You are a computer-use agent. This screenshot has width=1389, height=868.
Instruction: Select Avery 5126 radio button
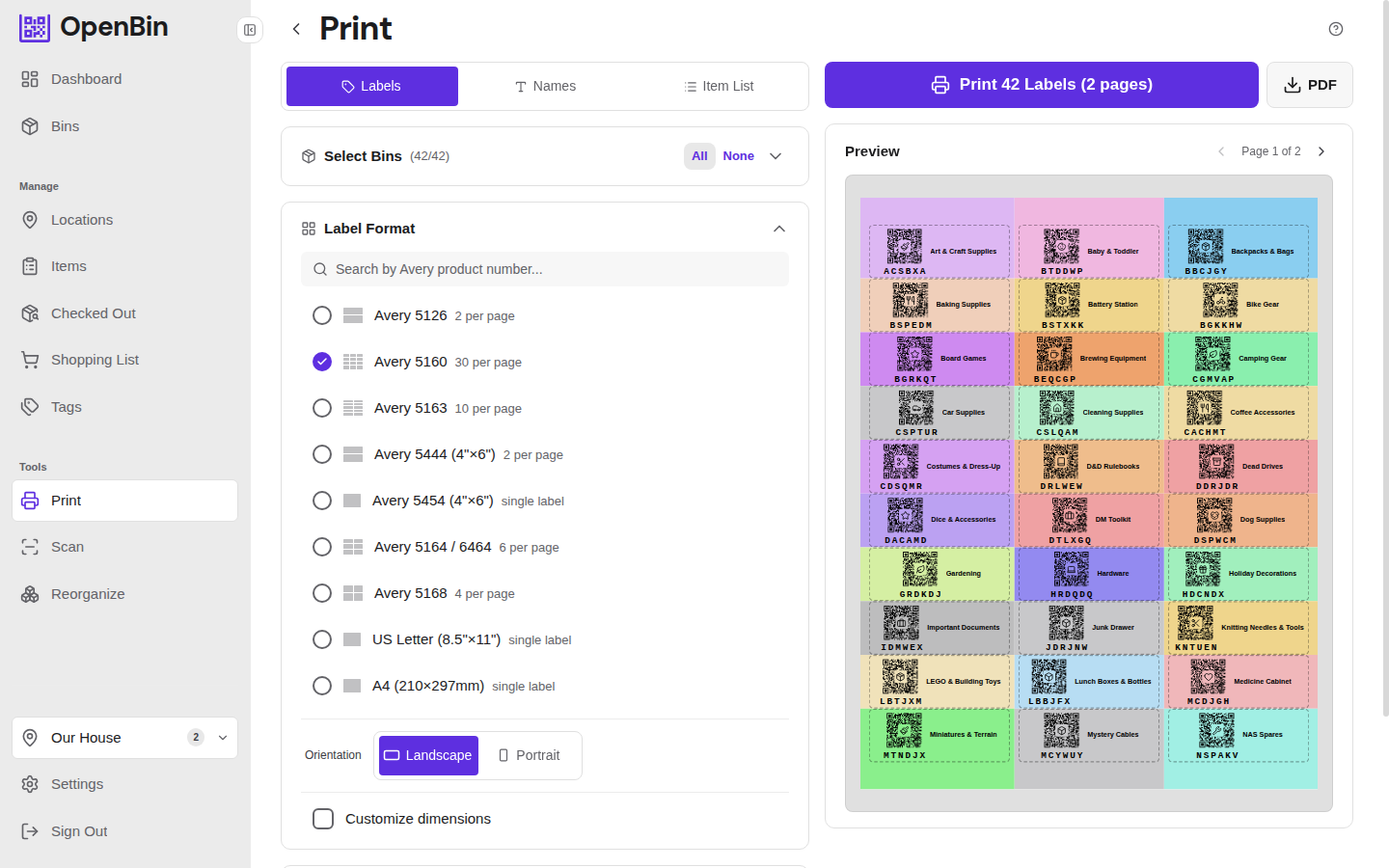tap(322, 315)
